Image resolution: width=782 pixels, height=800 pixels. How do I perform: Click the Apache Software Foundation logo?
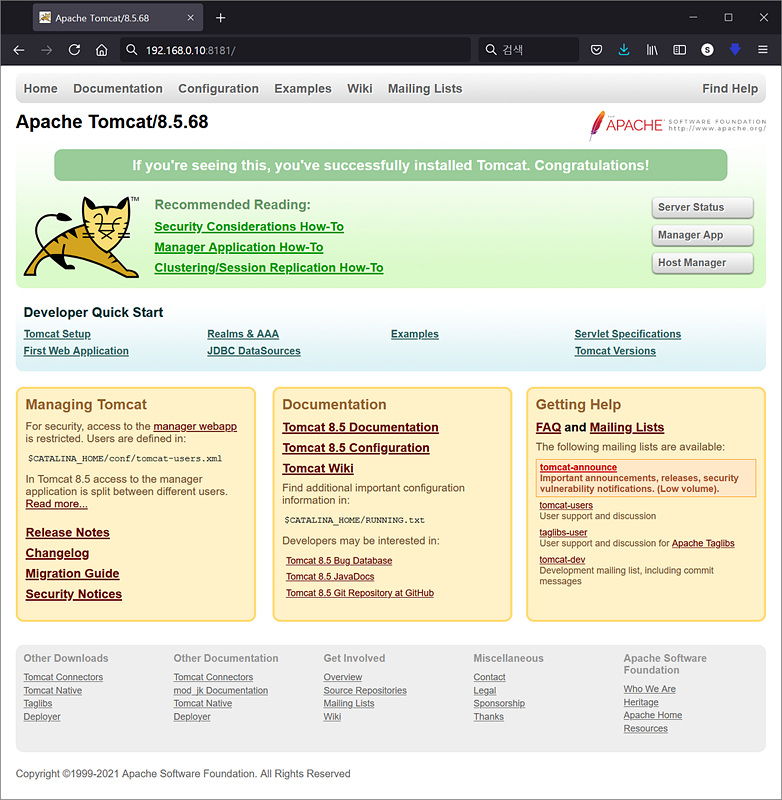point(677,125)
